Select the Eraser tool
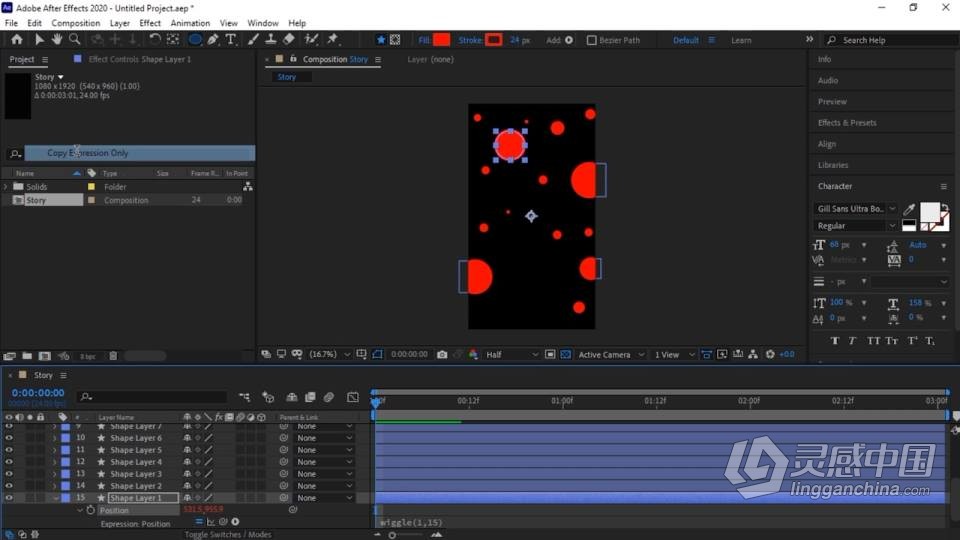 [288, 40]
